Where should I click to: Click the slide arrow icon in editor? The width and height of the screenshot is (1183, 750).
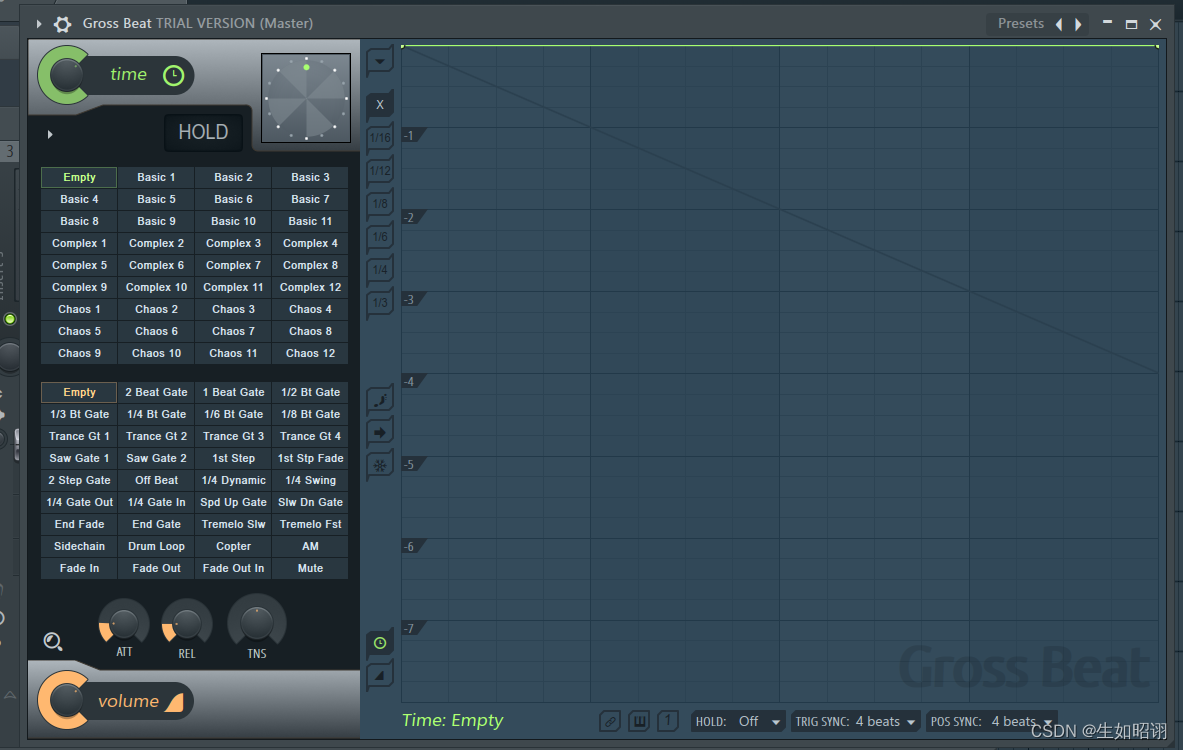point(379,432)
